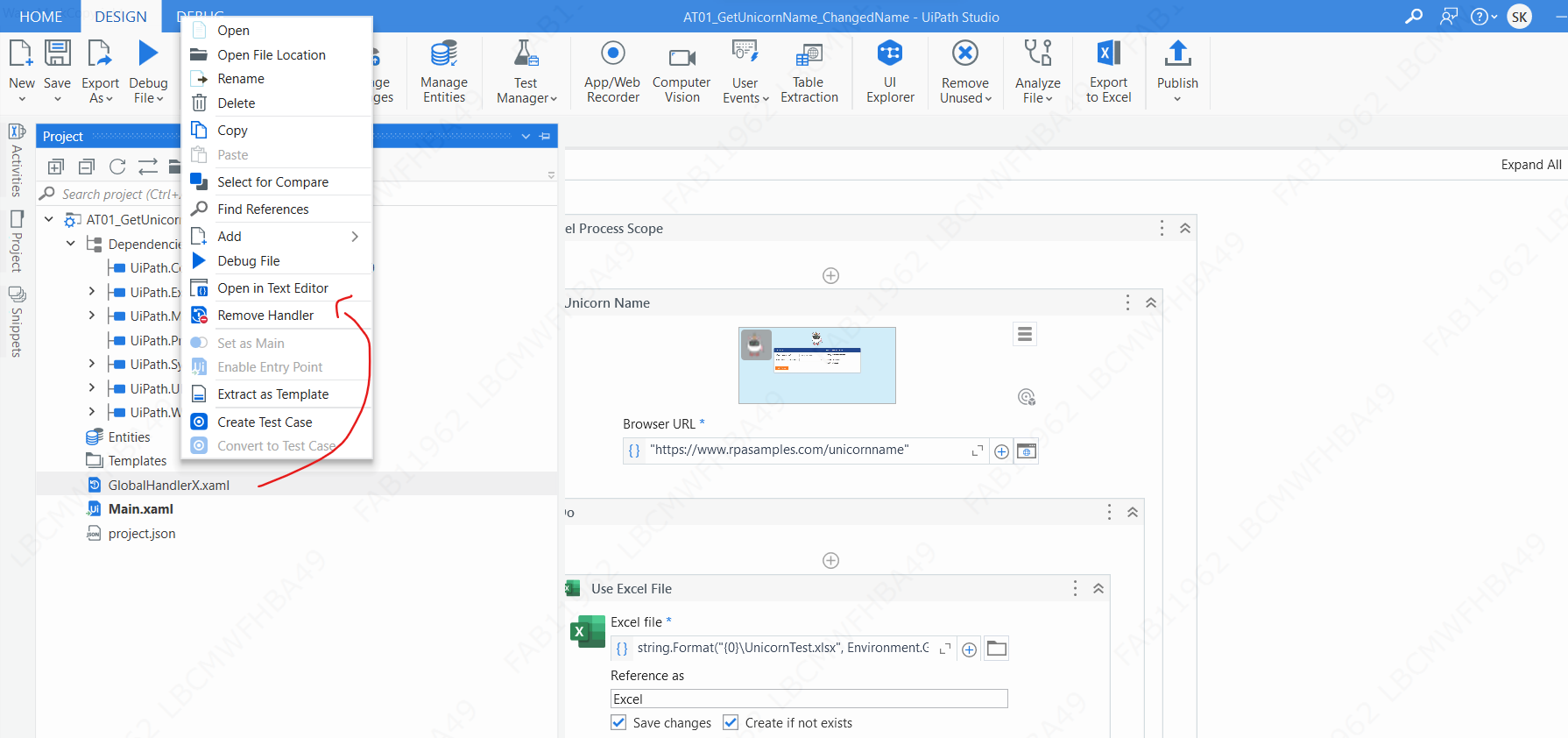Click the Expand All link in the designer
Viewport: 1568px width, 738px height.
pos(1531,165)
